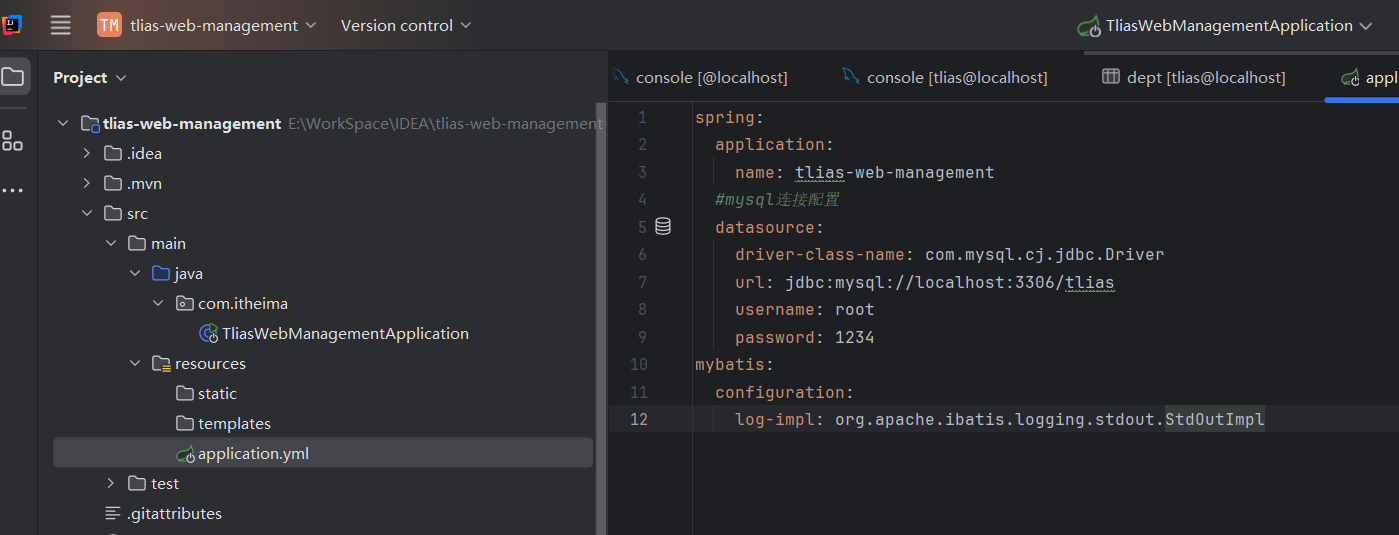Click line number 12 in gutter
Screen dimensions: 1399x535
coord(638,419)
